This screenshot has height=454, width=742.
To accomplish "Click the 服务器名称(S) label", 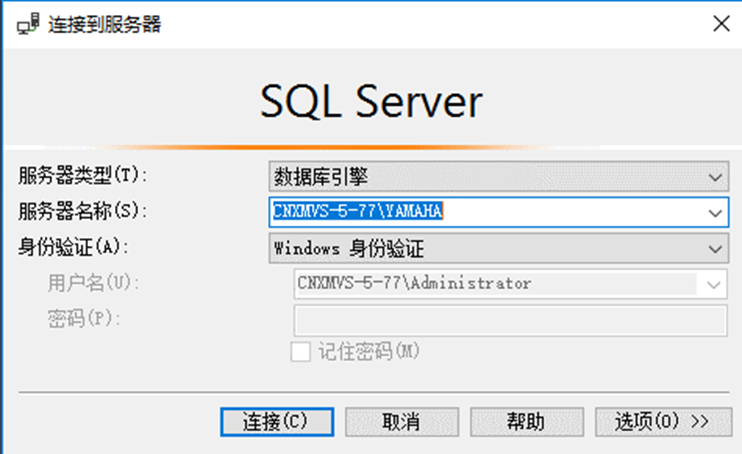I will coord(83,210).
